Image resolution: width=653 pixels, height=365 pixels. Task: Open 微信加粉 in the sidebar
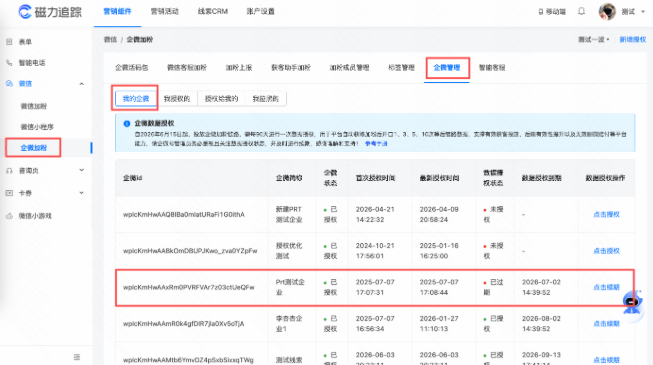click(34, 106)
